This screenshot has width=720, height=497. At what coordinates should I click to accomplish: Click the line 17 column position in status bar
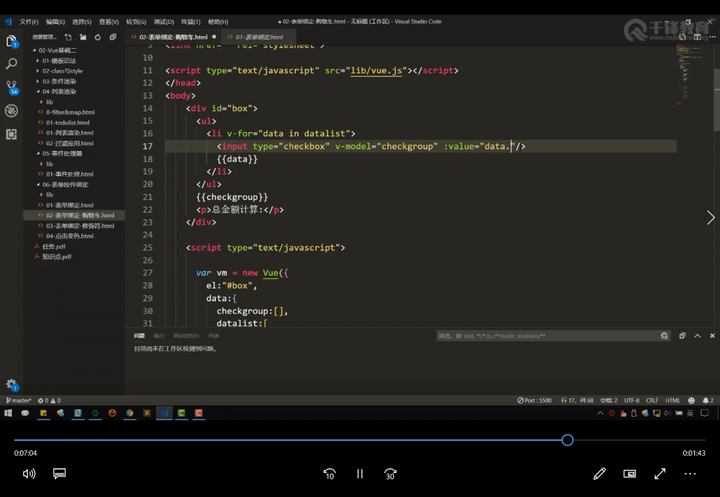pyautogui.click(x=577, y=401)
